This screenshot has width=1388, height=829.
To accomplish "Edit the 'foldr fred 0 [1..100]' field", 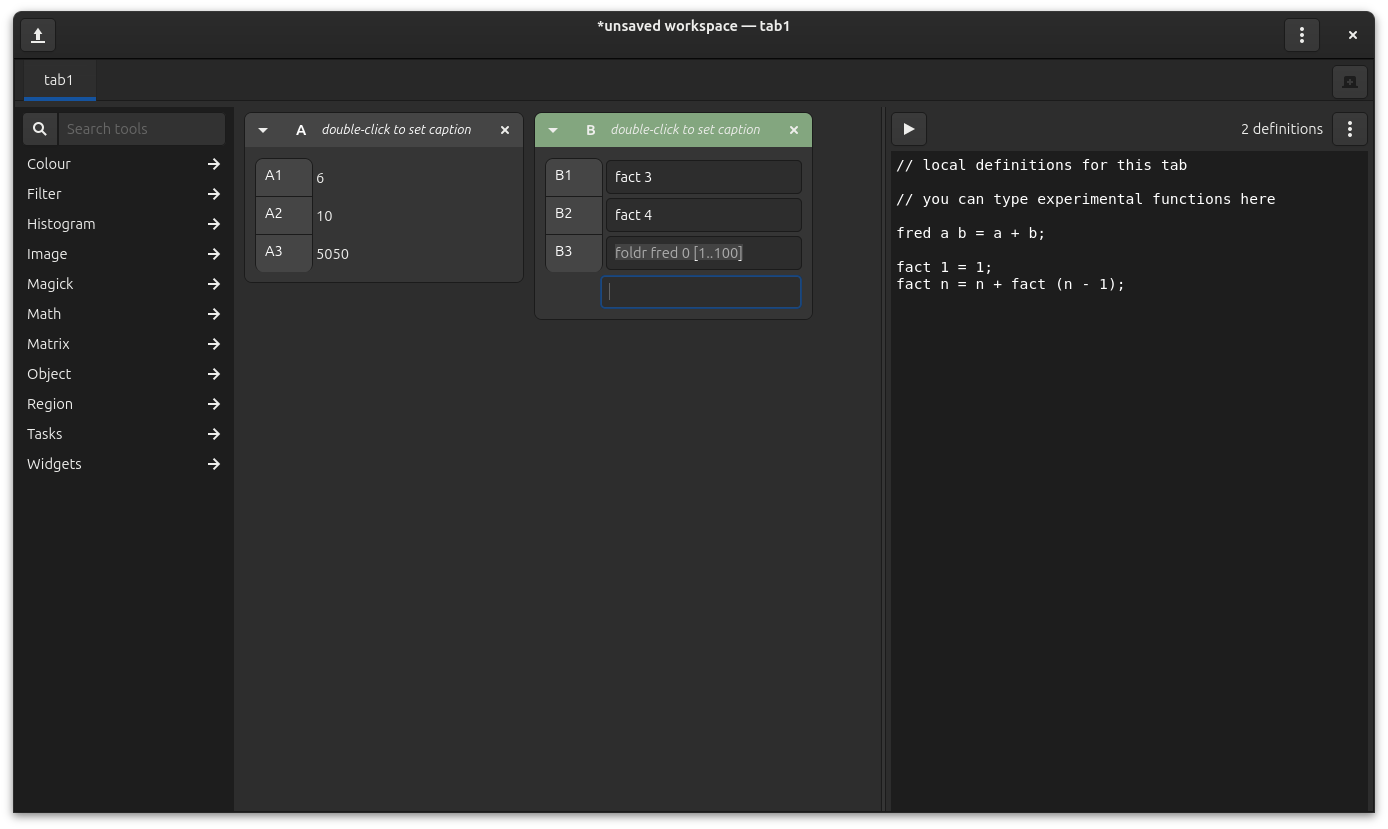I will click(703, 253).
